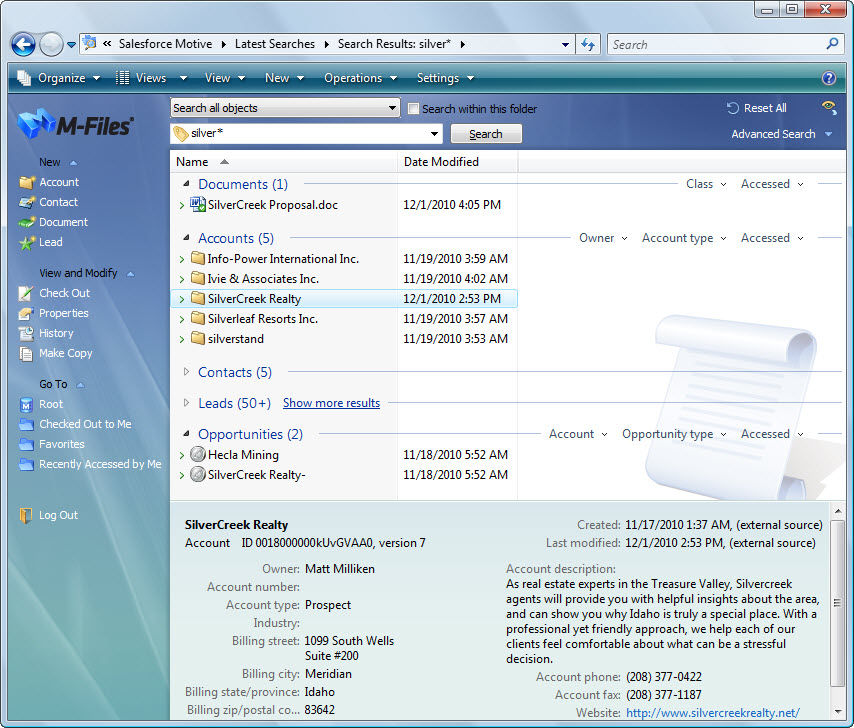Click Salesforce Motive in the breadcrumb
Viewport: 854px width, 728px height.
click(166, 44)
